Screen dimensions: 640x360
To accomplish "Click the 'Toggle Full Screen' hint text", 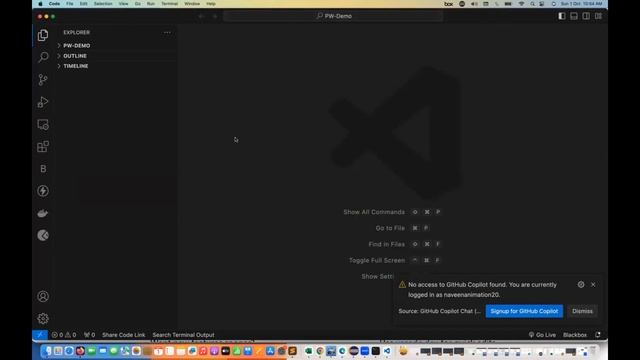I will [x=377, y=260].
